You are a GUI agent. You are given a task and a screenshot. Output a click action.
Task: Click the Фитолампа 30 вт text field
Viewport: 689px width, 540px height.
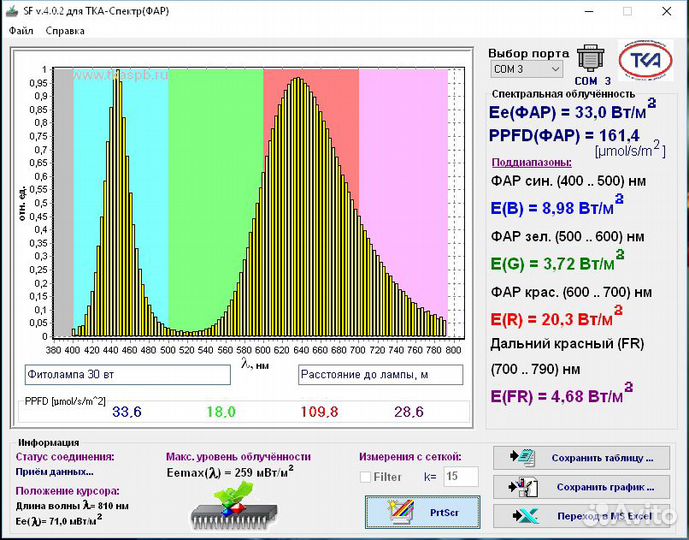coord(127,374)
